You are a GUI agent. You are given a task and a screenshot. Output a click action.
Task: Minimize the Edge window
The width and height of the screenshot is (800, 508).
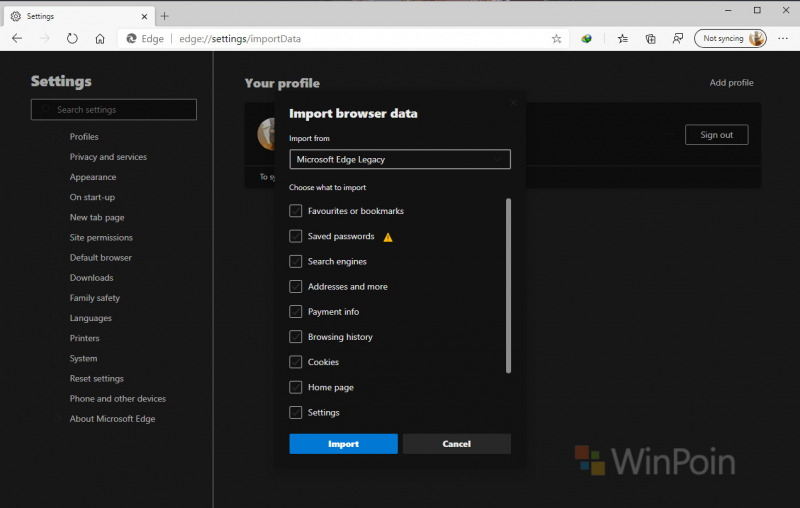click(728, 10)
